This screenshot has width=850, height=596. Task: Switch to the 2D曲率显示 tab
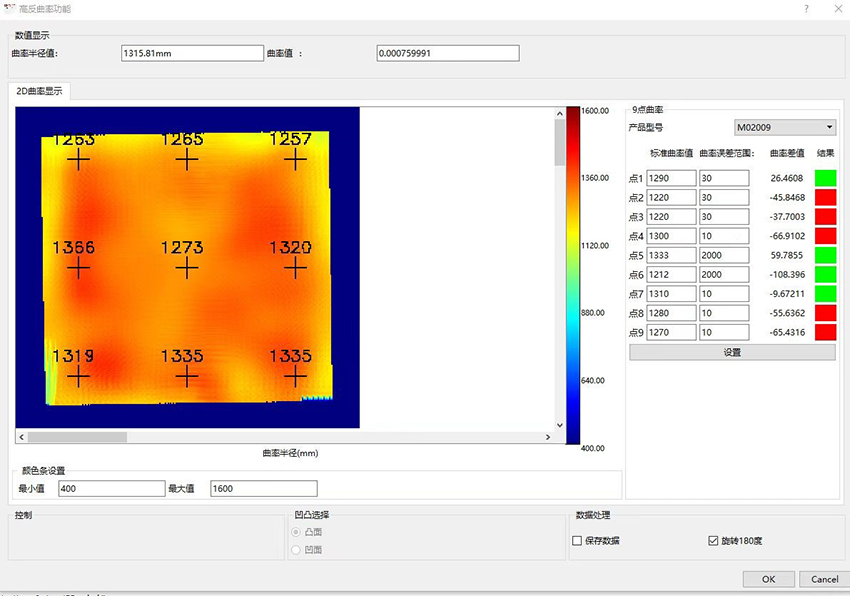[x=39, y=91]
